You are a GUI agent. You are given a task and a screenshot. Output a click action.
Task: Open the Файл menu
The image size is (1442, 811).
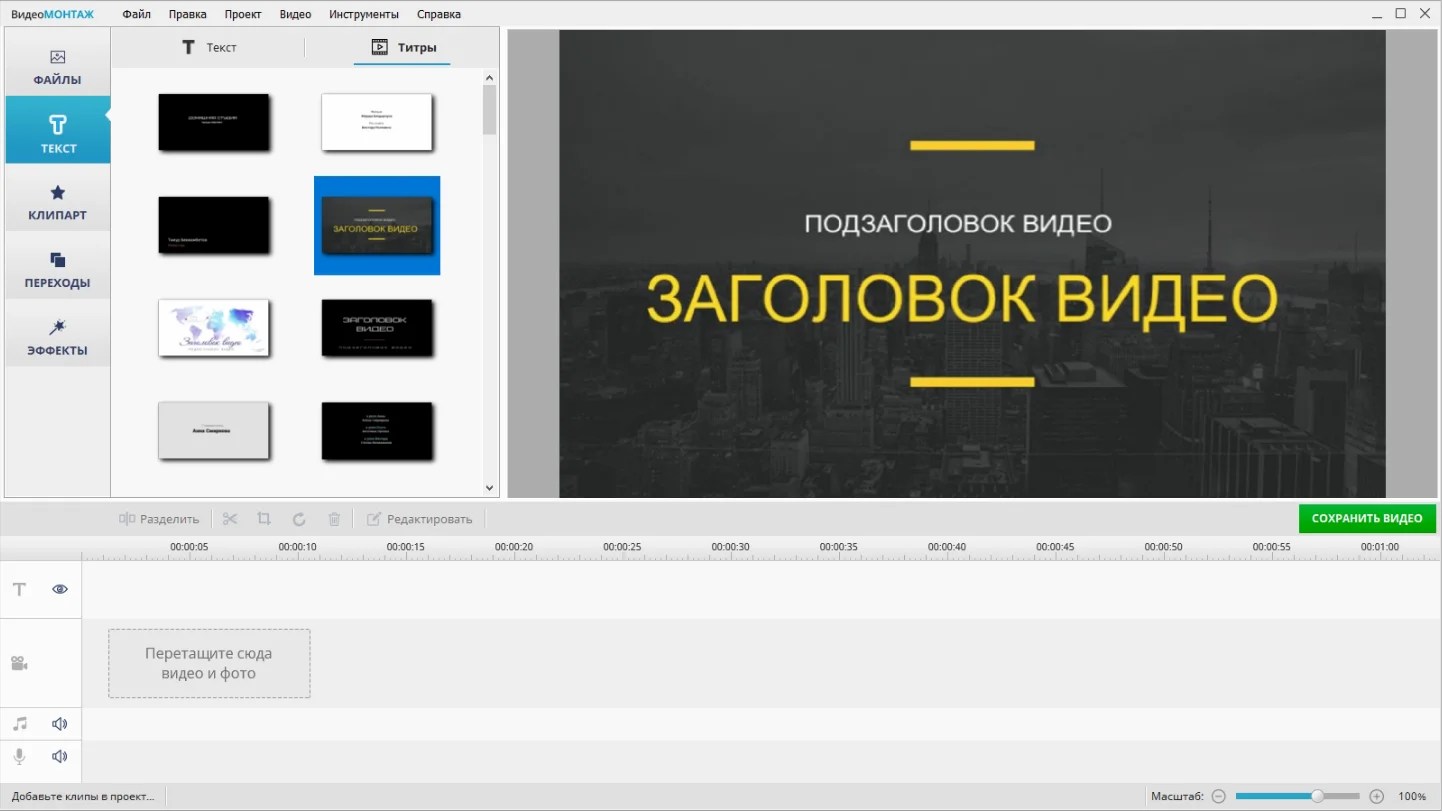click(137, 14)
